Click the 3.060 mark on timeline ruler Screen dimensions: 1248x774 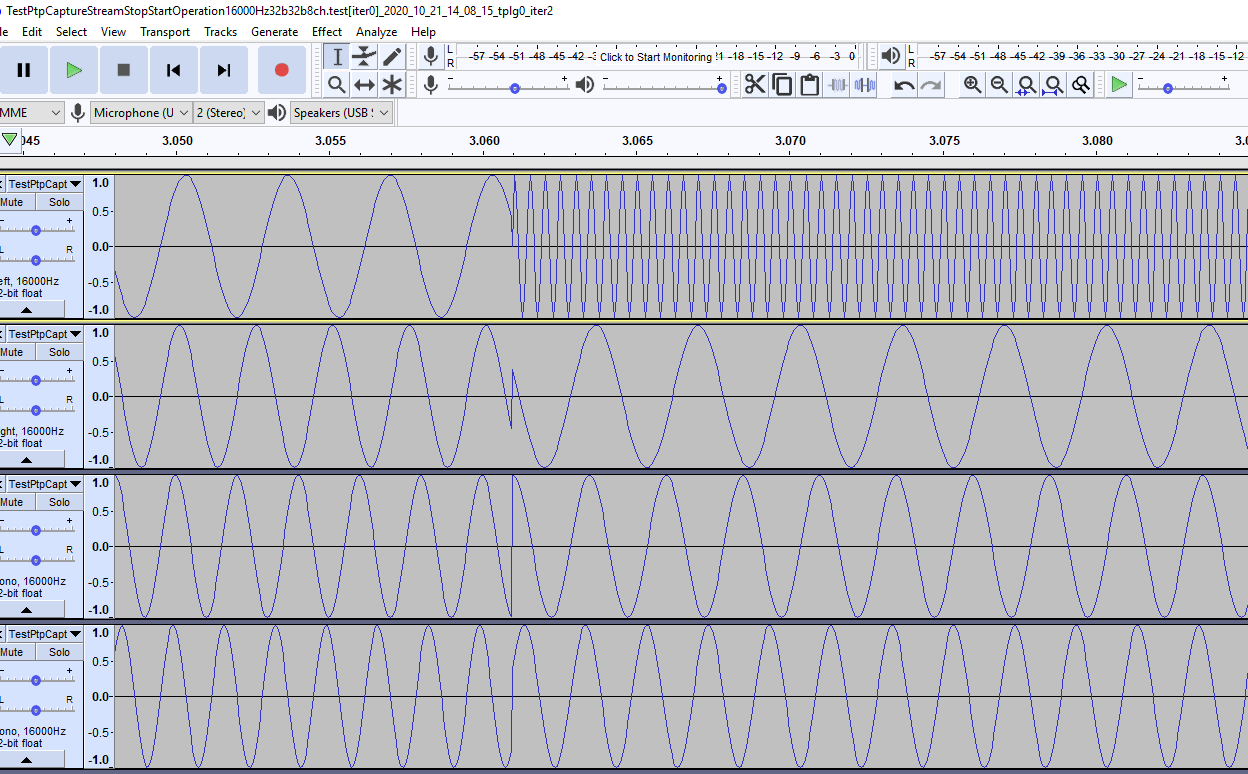pos(484,141)
